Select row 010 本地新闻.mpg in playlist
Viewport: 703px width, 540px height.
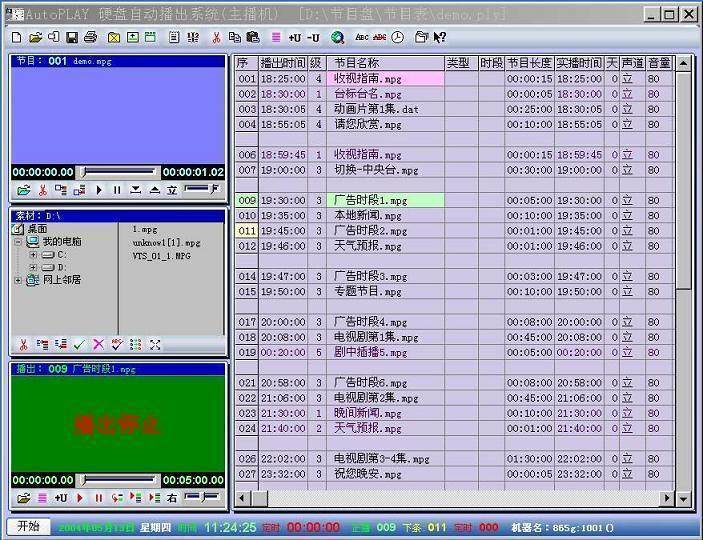454,216
